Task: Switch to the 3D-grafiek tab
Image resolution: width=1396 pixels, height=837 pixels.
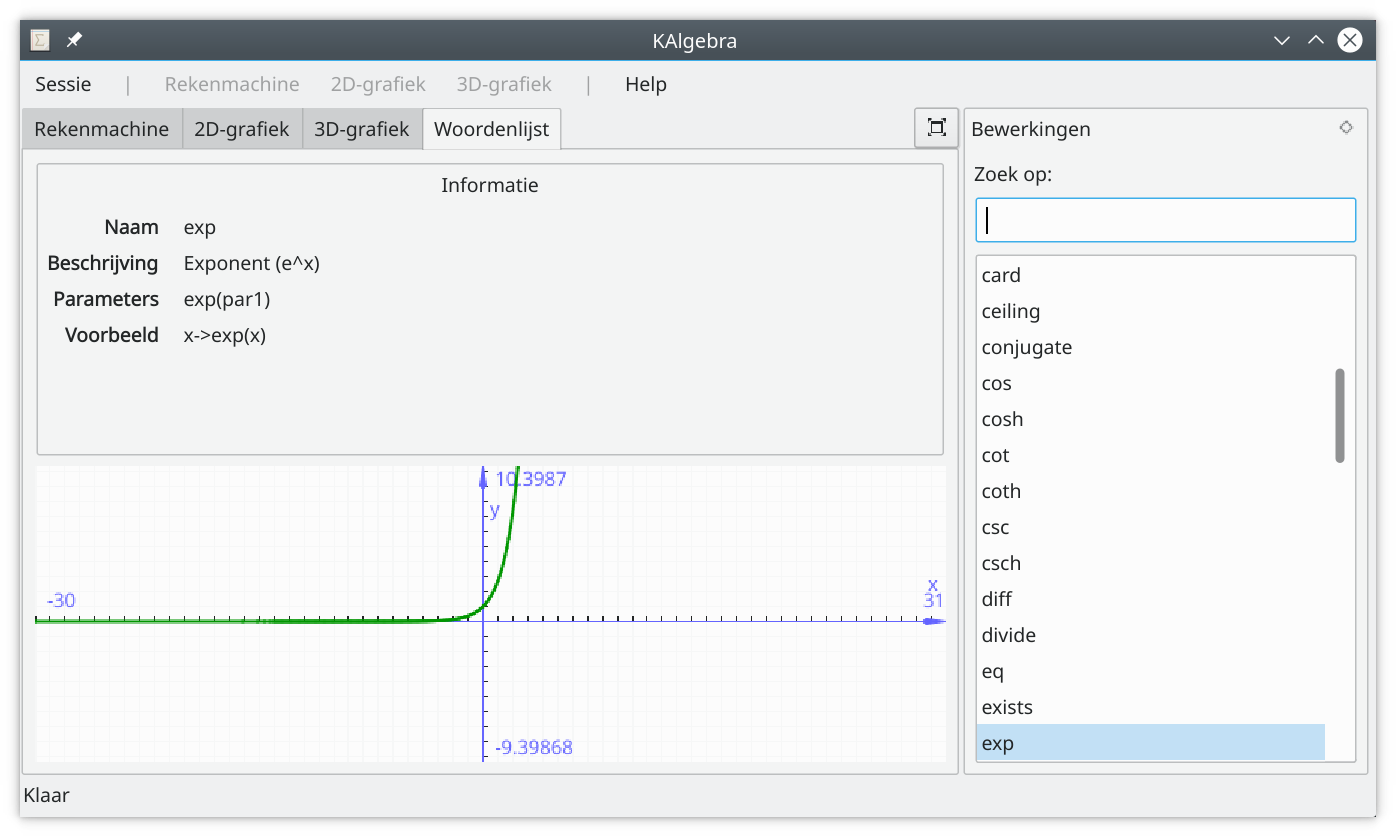Action: (362, 129)
